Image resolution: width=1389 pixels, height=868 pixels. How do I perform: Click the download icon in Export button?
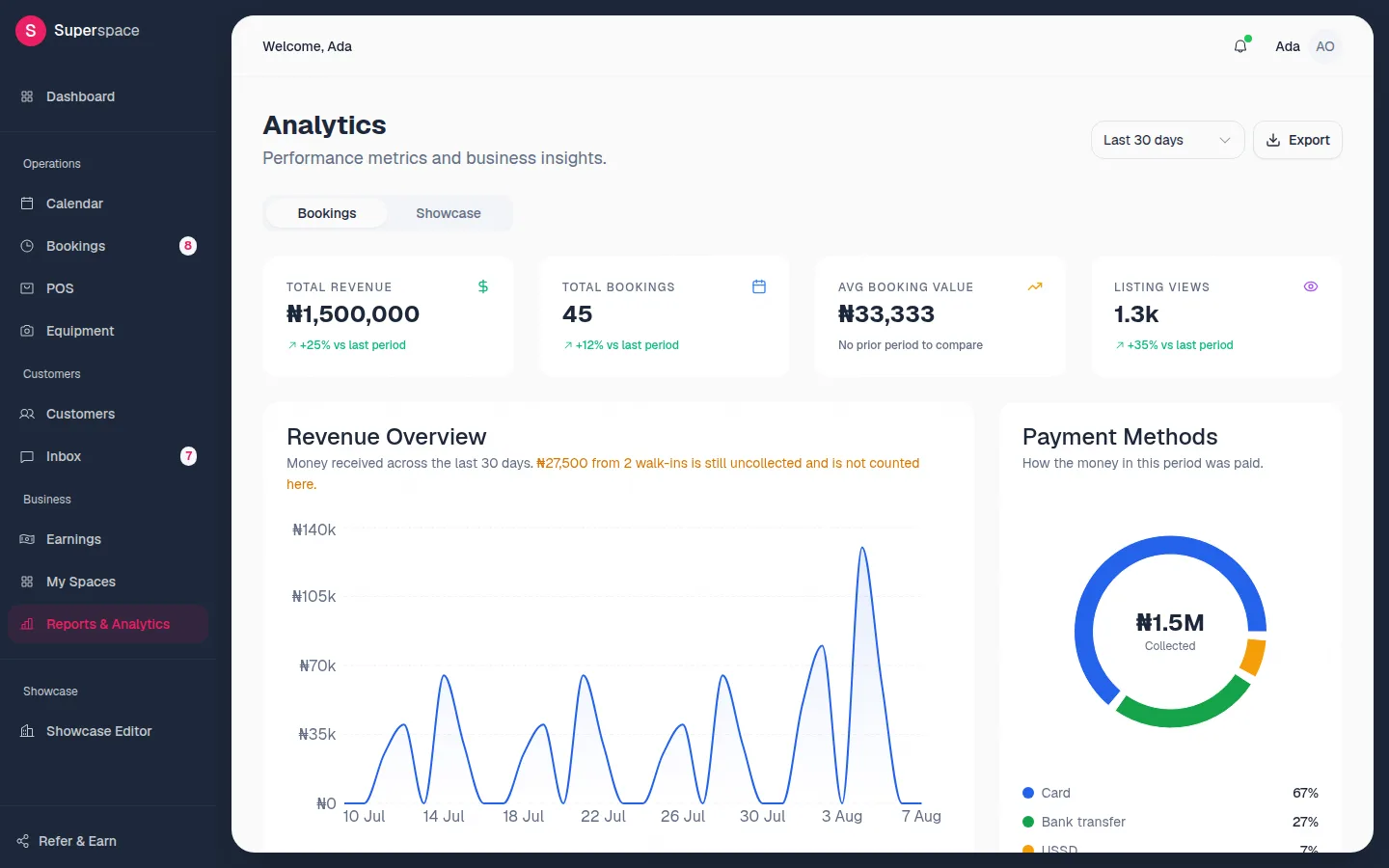point(1273,140)
